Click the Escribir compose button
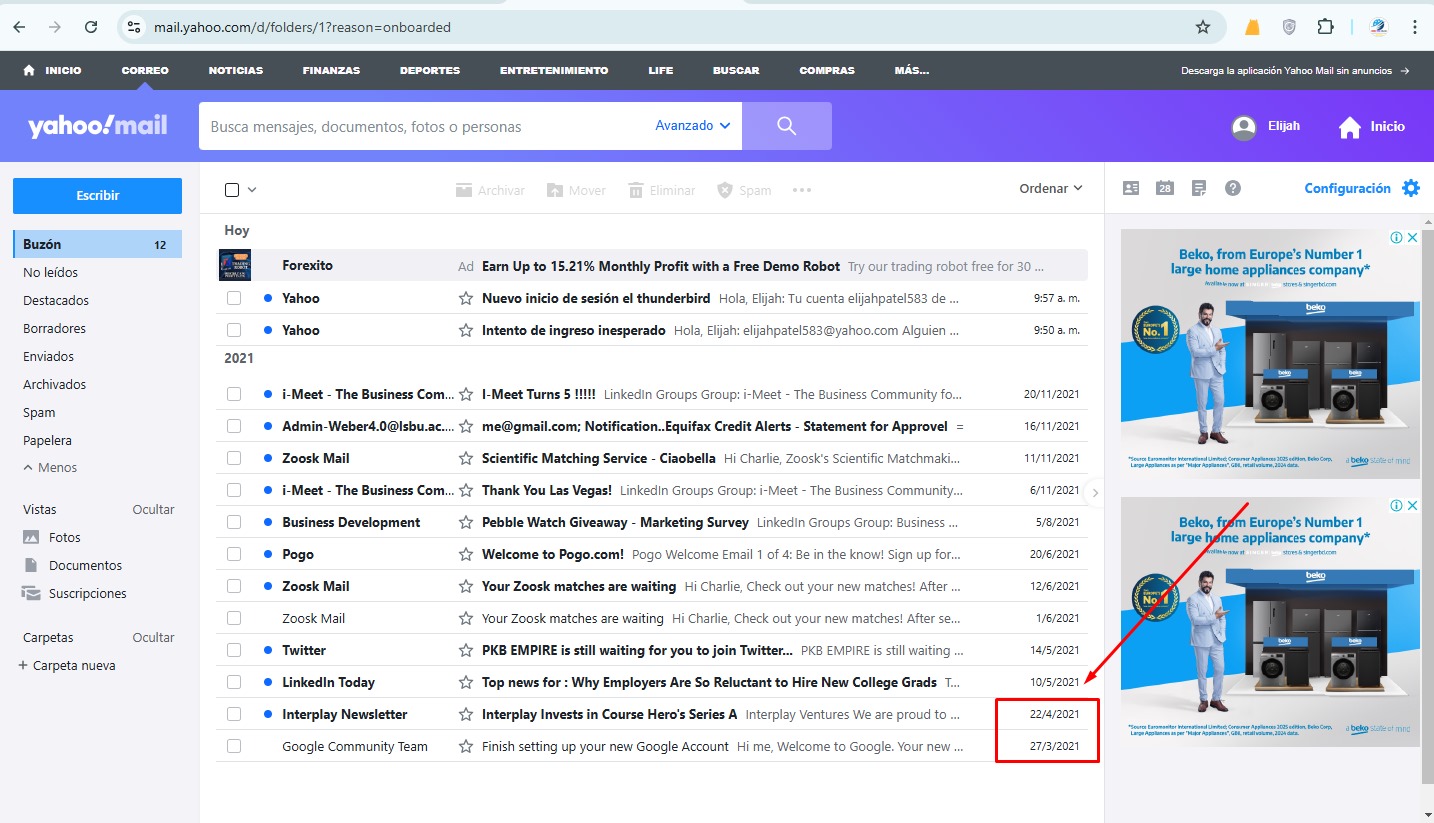The image size is (1434, 823). pyautogui.click(x=97, y=196)
